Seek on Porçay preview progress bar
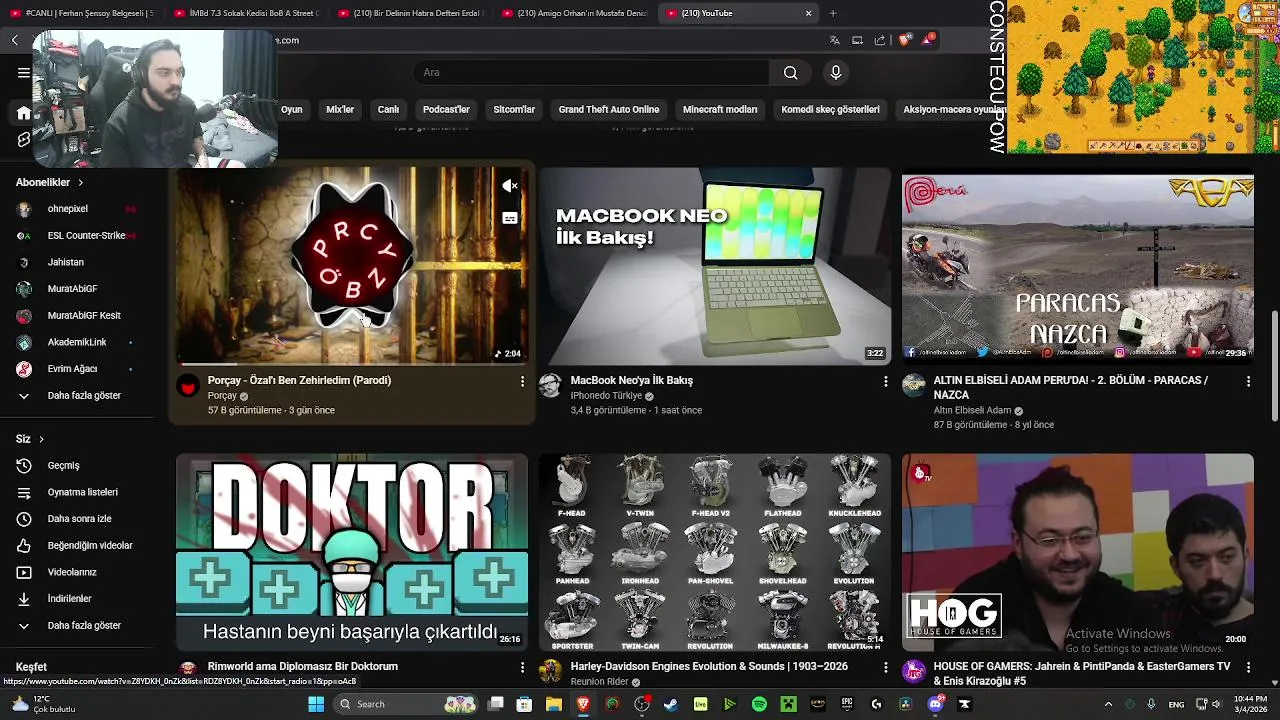 pos(352,363)
